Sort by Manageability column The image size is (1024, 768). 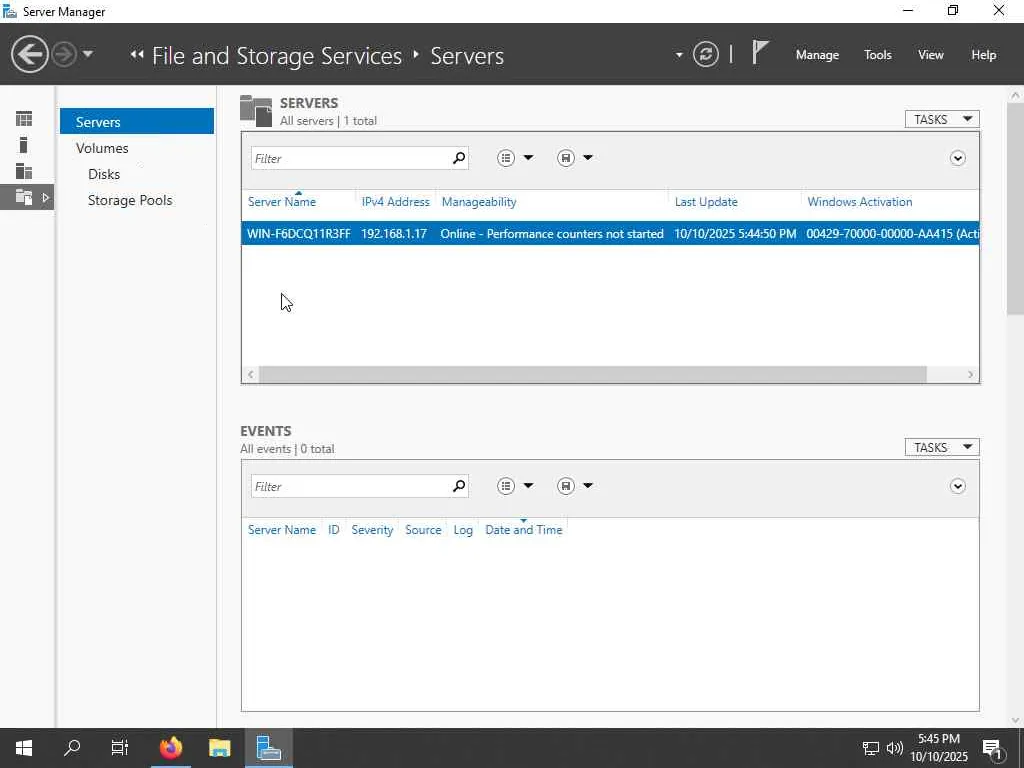(479, 202)
